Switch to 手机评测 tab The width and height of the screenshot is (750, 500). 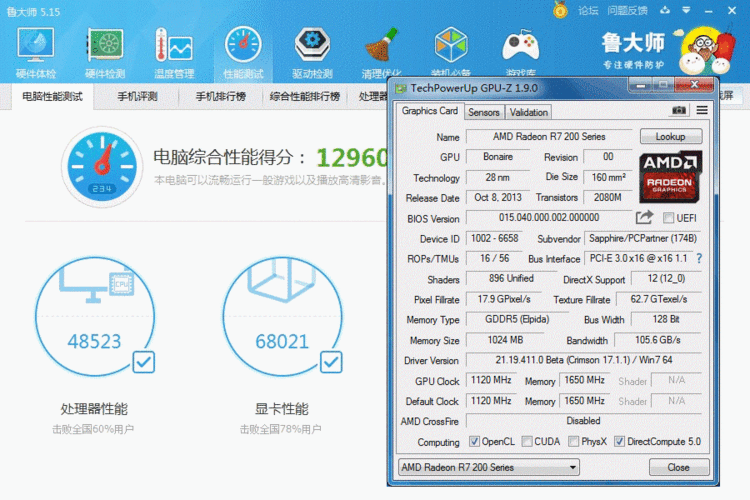(137, 97)
